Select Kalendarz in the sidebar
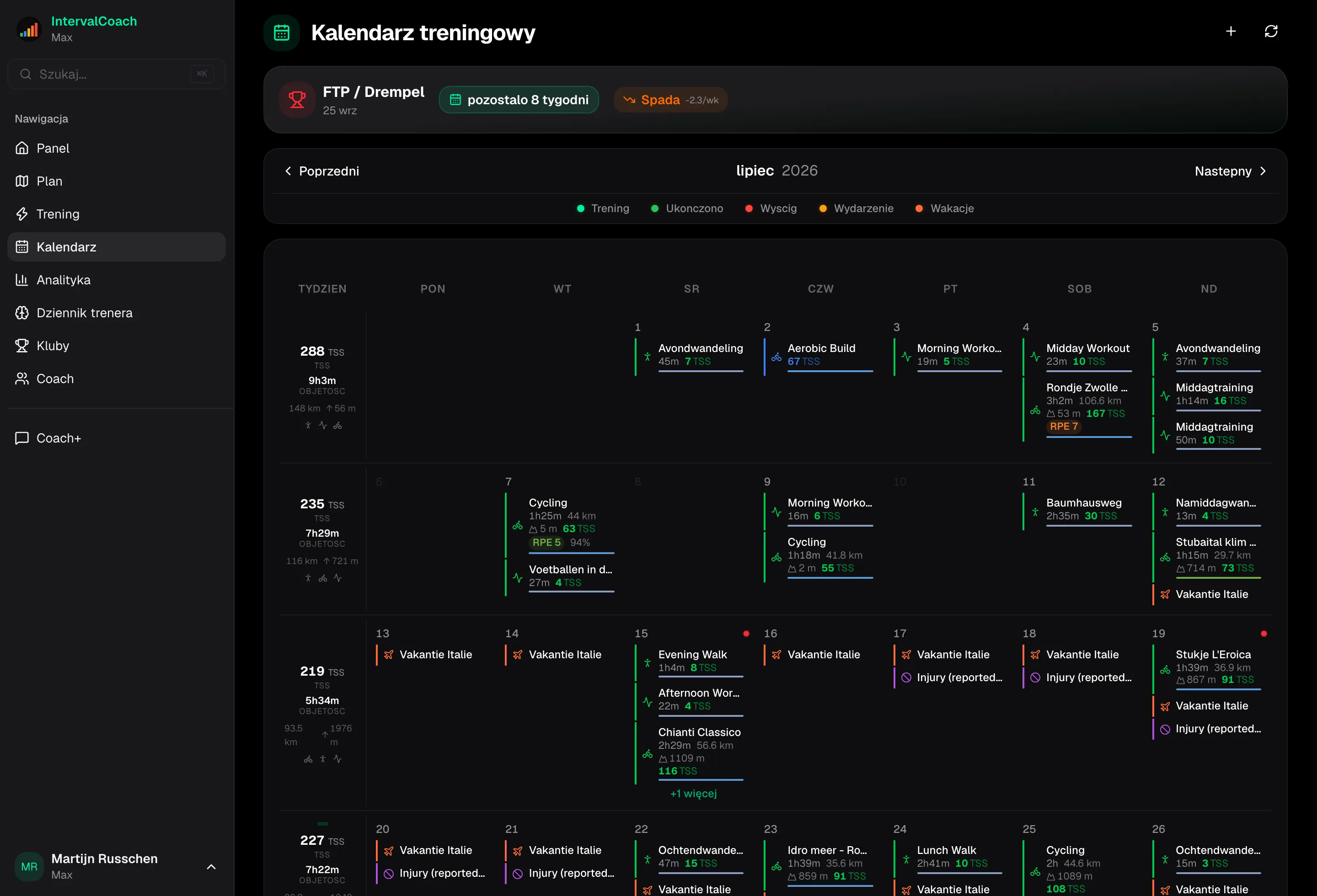1317x896 pixels. (x=116, y=247)
